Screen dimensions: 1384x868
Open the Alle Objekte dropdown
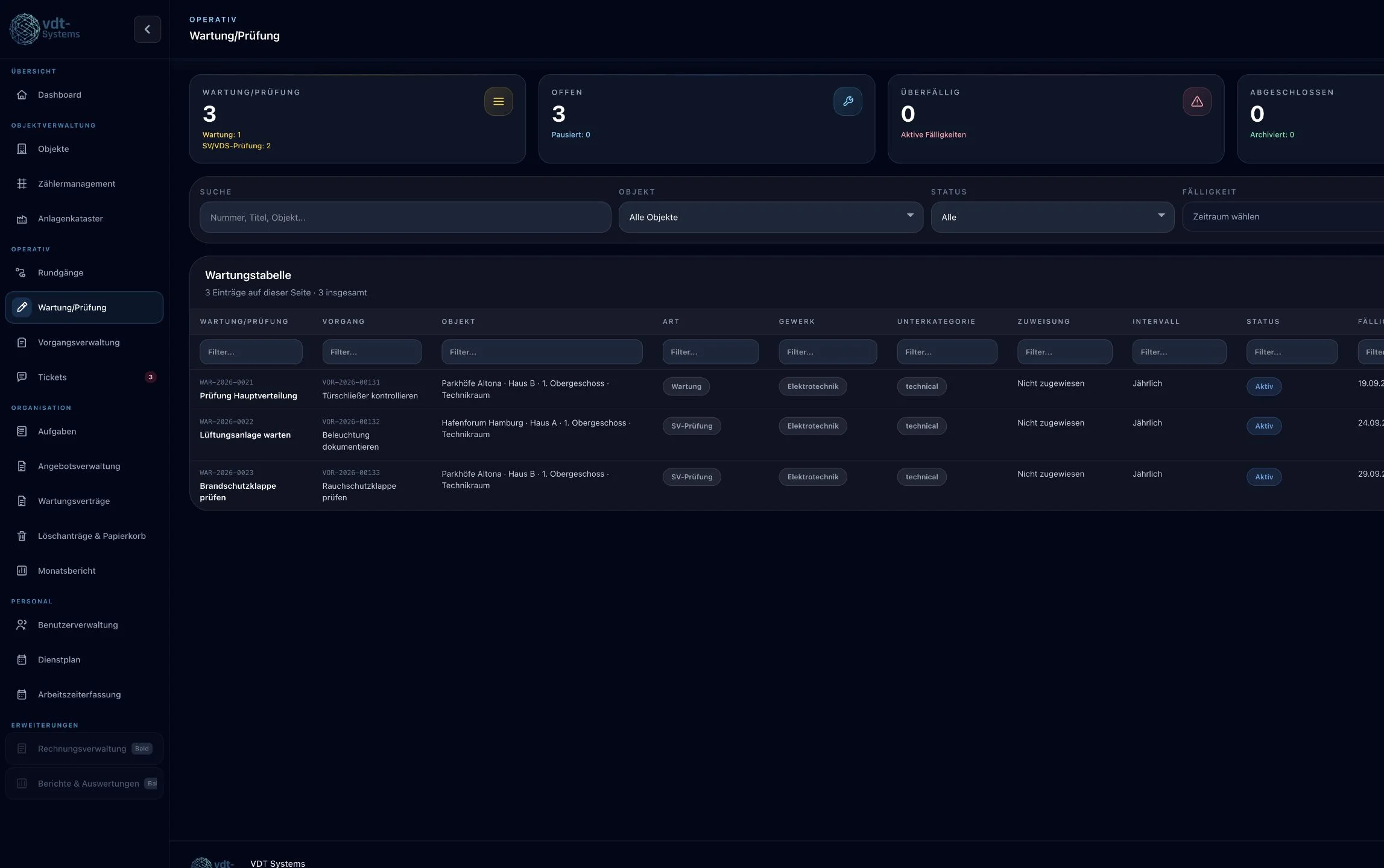771,217
